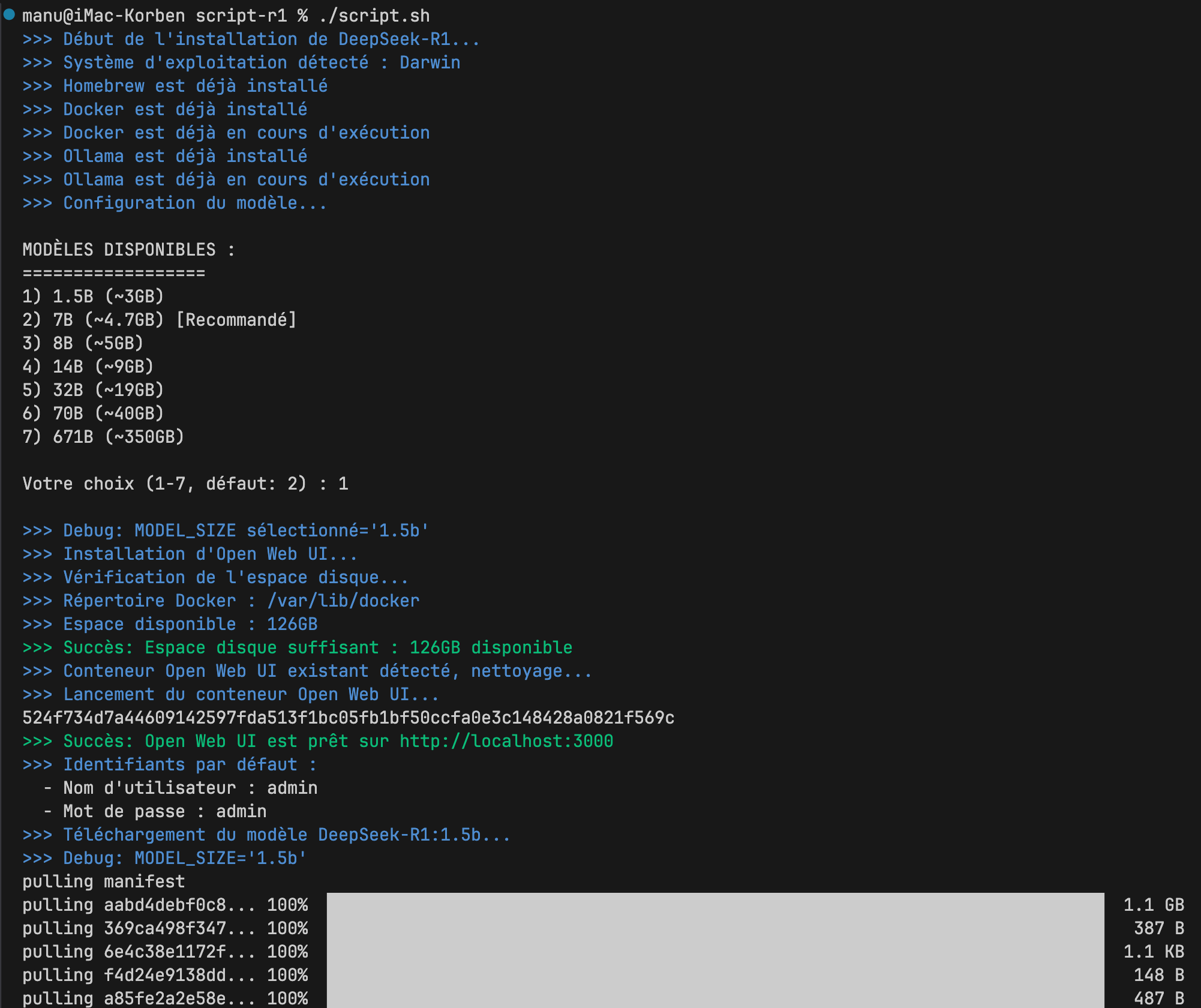Click the container ID starting with '524f734d7a44'
The height and width of the screenshot is (1008, 1201).
[x=349, y=718]
